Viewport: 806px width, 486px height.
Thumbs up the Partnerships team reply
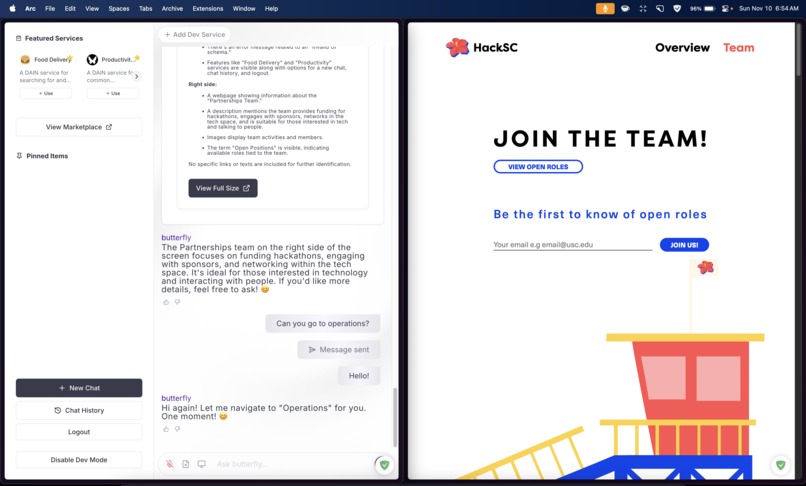coord(166,302)
